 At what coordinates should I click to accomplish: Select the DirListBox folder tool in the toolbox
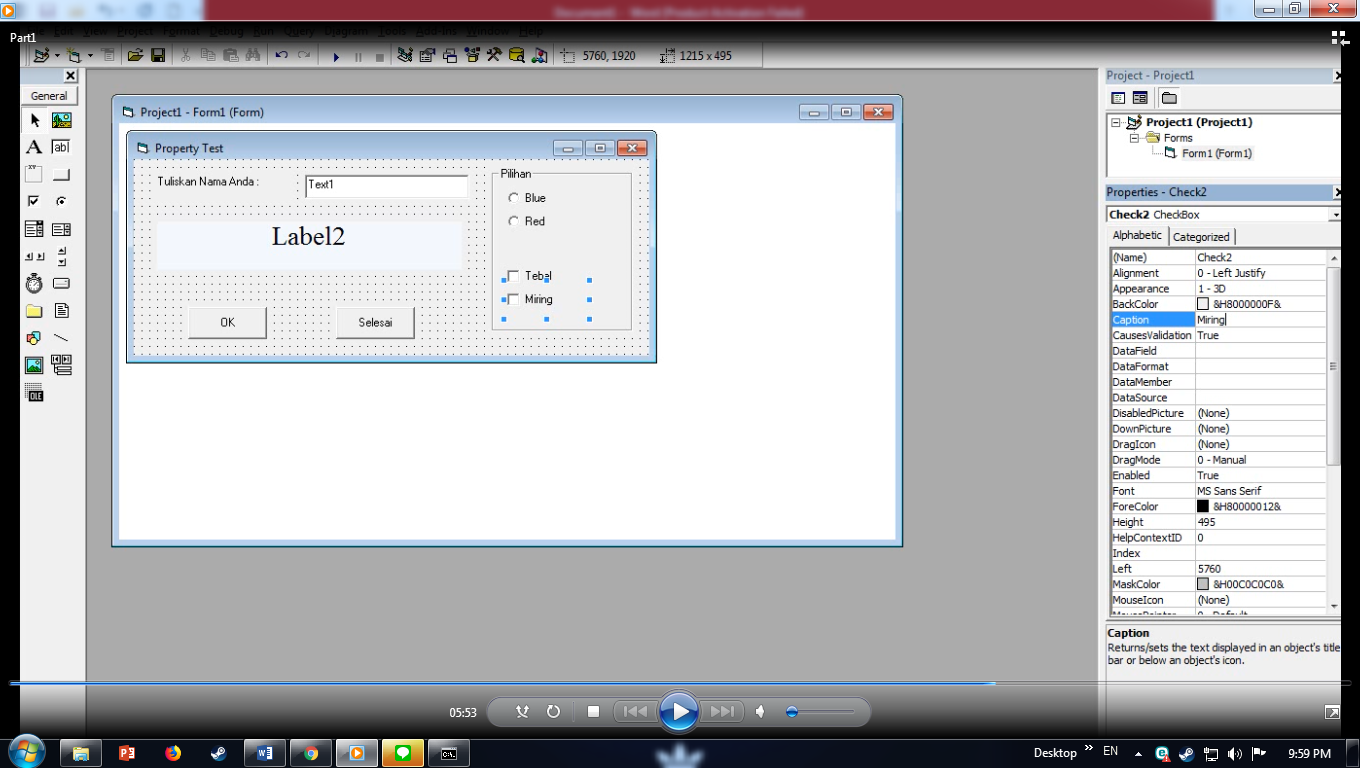(x=34, y=311)
